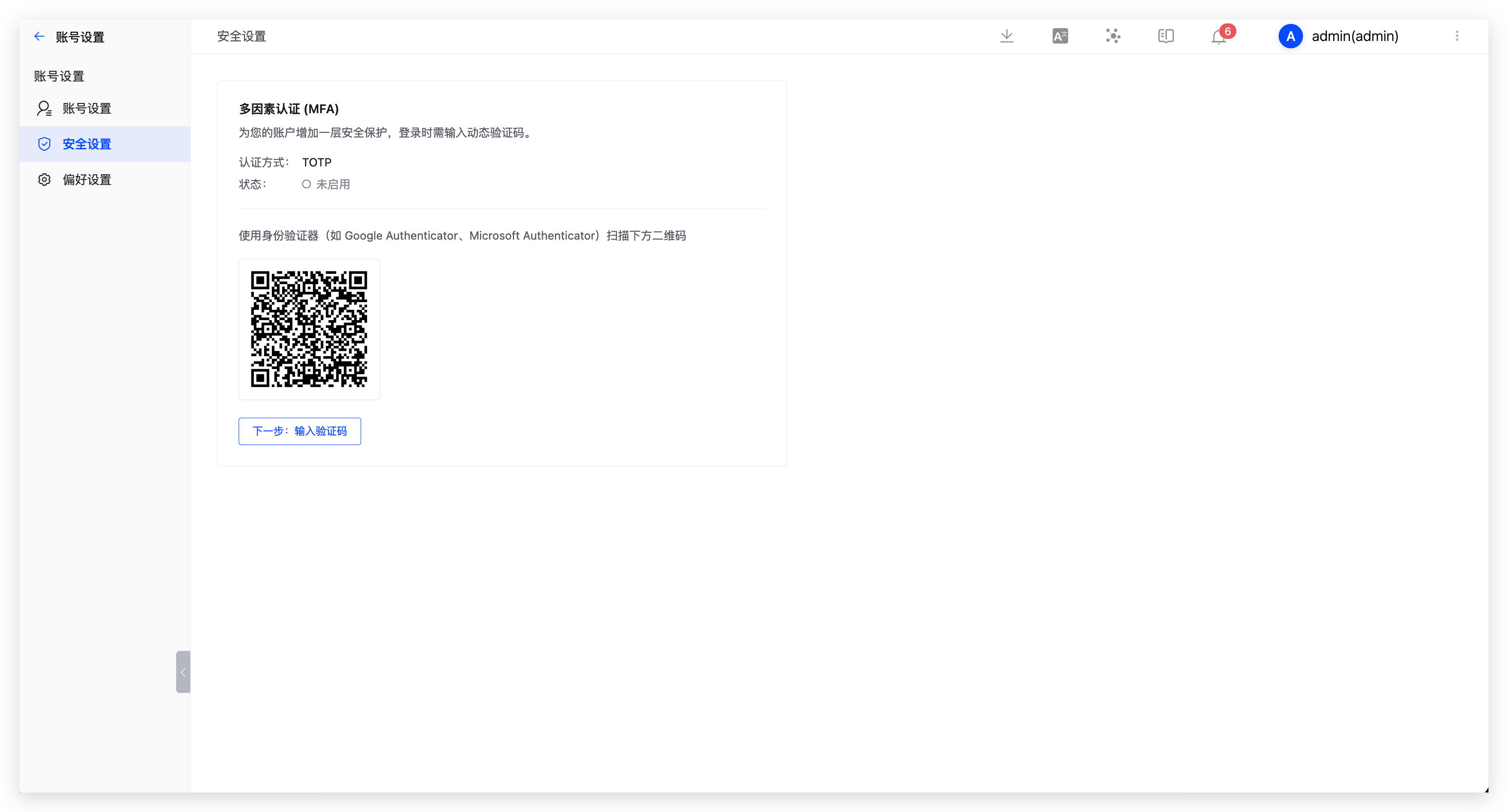Open the documentation book icon
The image size is (1508, 812).
point(1165,36)
